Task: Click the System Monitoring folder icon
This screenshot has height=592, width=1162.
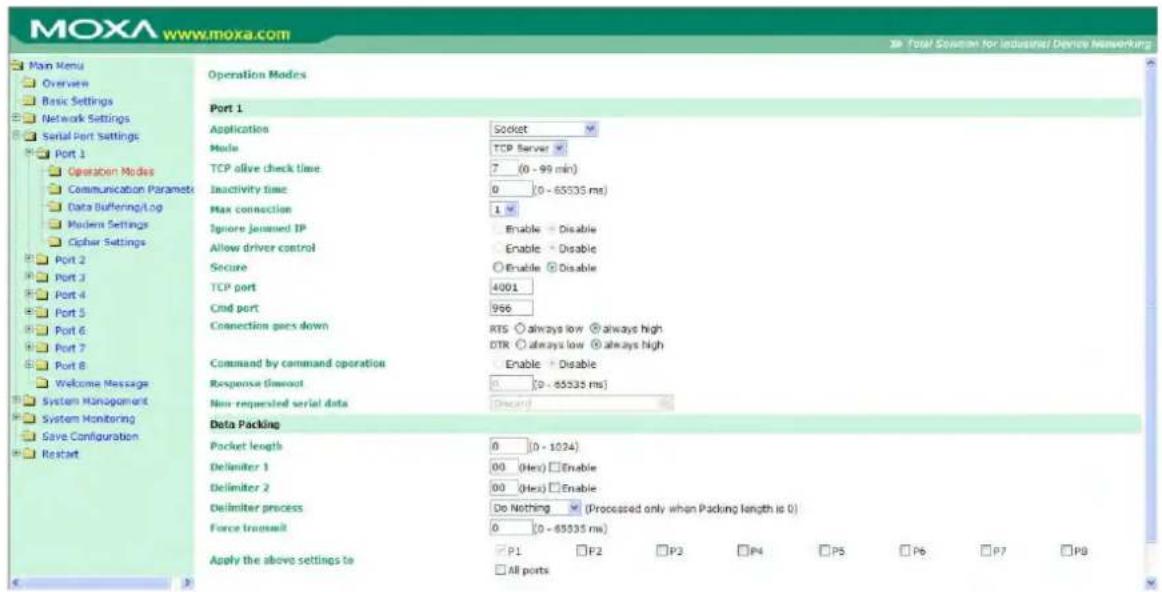Action: coord(31,419)
